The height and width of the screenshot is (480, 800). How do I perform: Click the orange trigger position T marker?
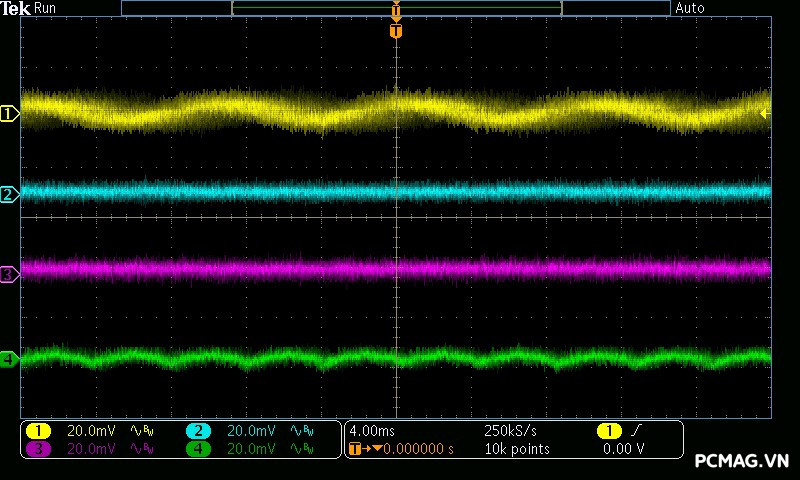(x=396, y=31)
